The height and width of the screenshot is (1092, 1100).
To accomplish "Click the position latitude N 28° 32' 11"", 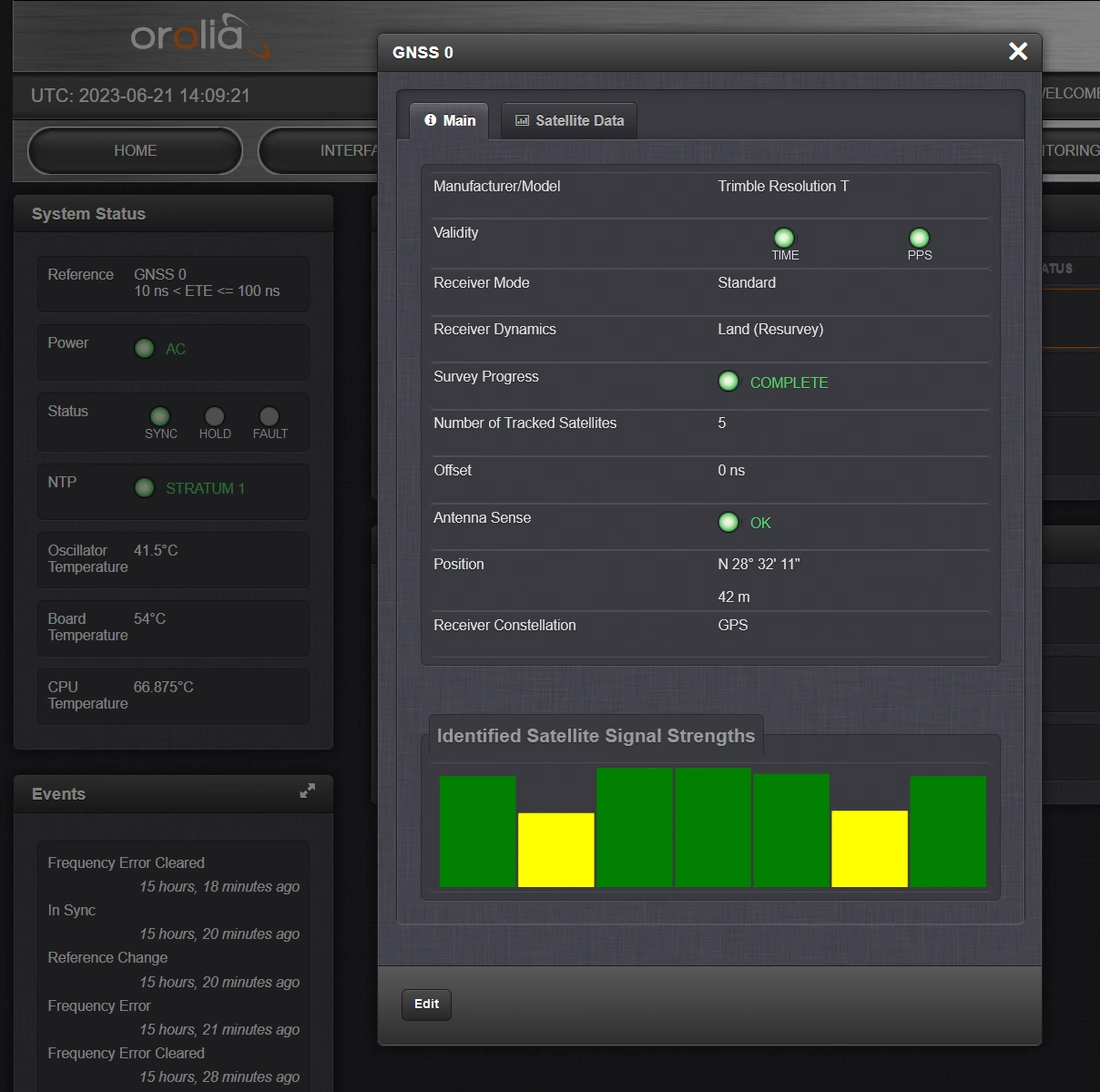I will pyautogui.click(x=758, y=564).
